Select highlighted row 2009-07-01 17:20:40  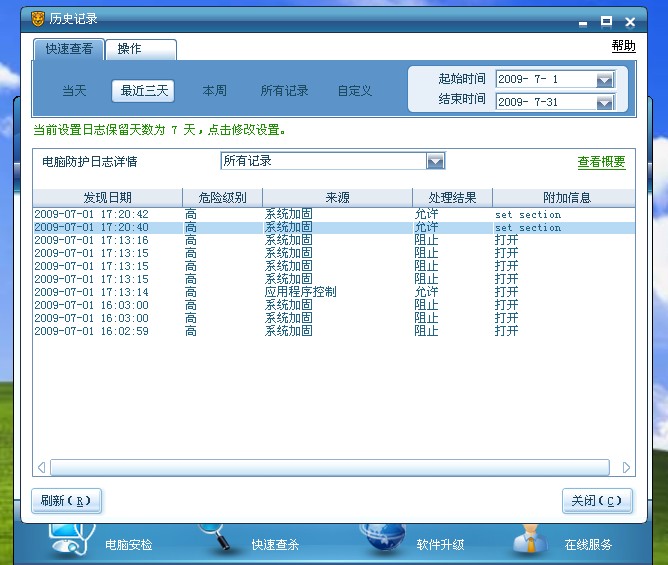tap(334, 228)
